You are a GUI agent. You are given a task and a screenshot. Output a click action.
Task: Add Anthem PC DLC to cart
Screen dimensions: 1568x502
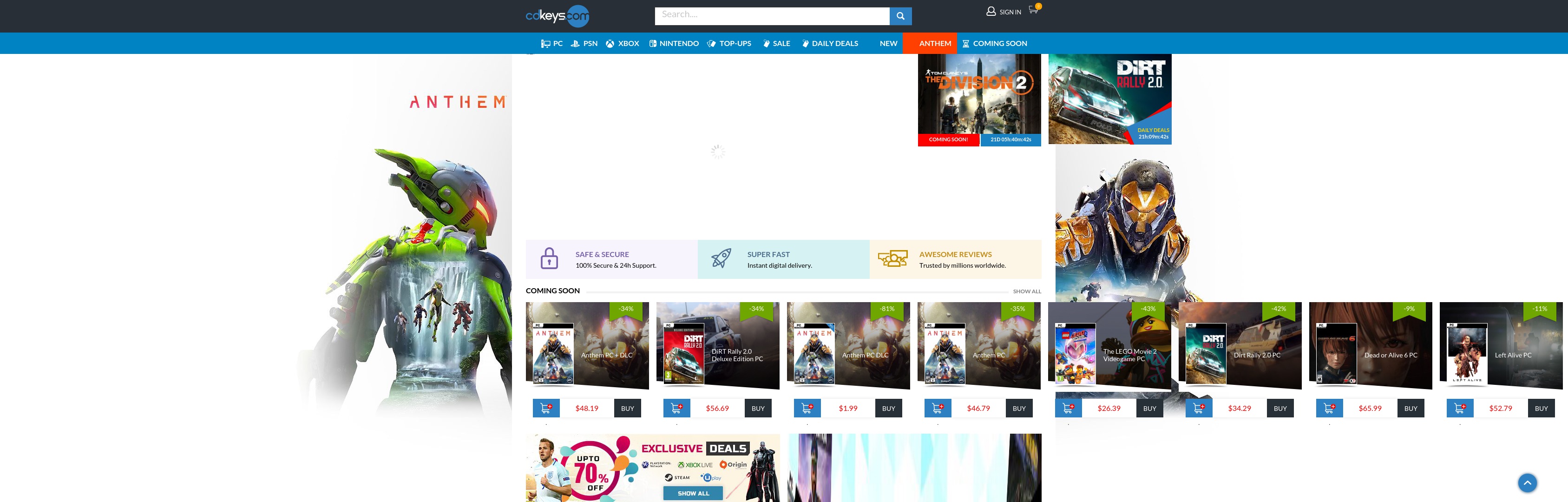[x=807, y=408]
